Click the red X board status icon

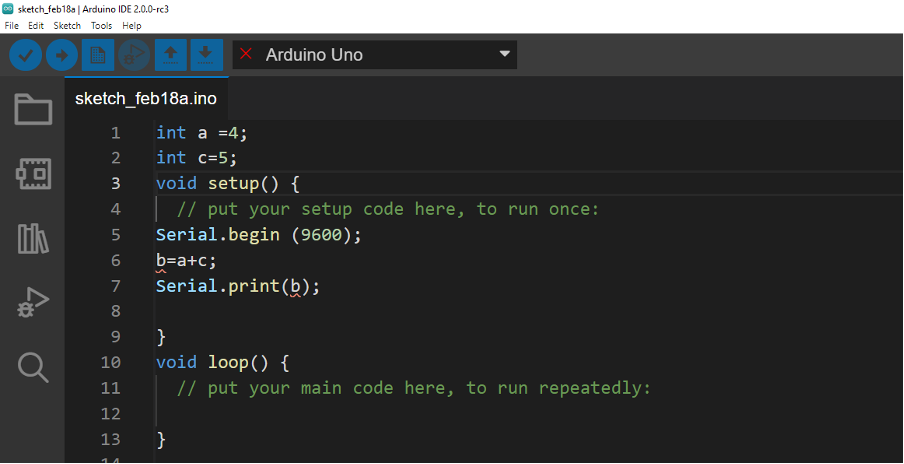coord(246,54)
